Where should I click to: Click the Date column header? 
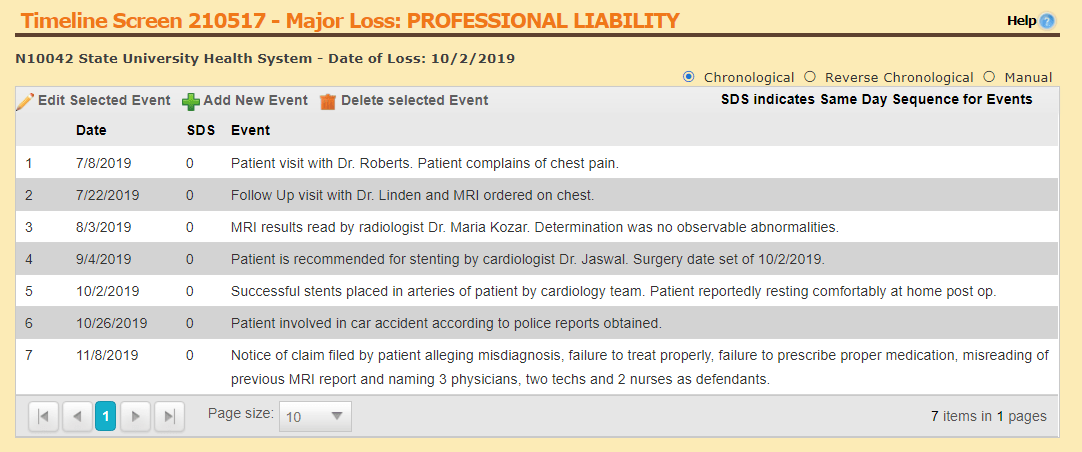[91, 130]
